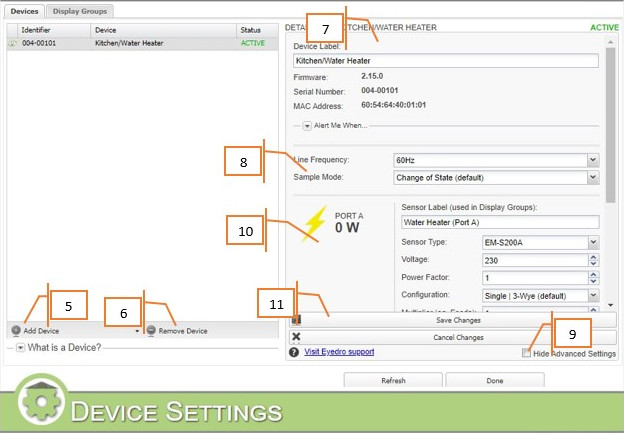
Task: Switch to the Display Groups tab
Action: [x=80, y=11]
